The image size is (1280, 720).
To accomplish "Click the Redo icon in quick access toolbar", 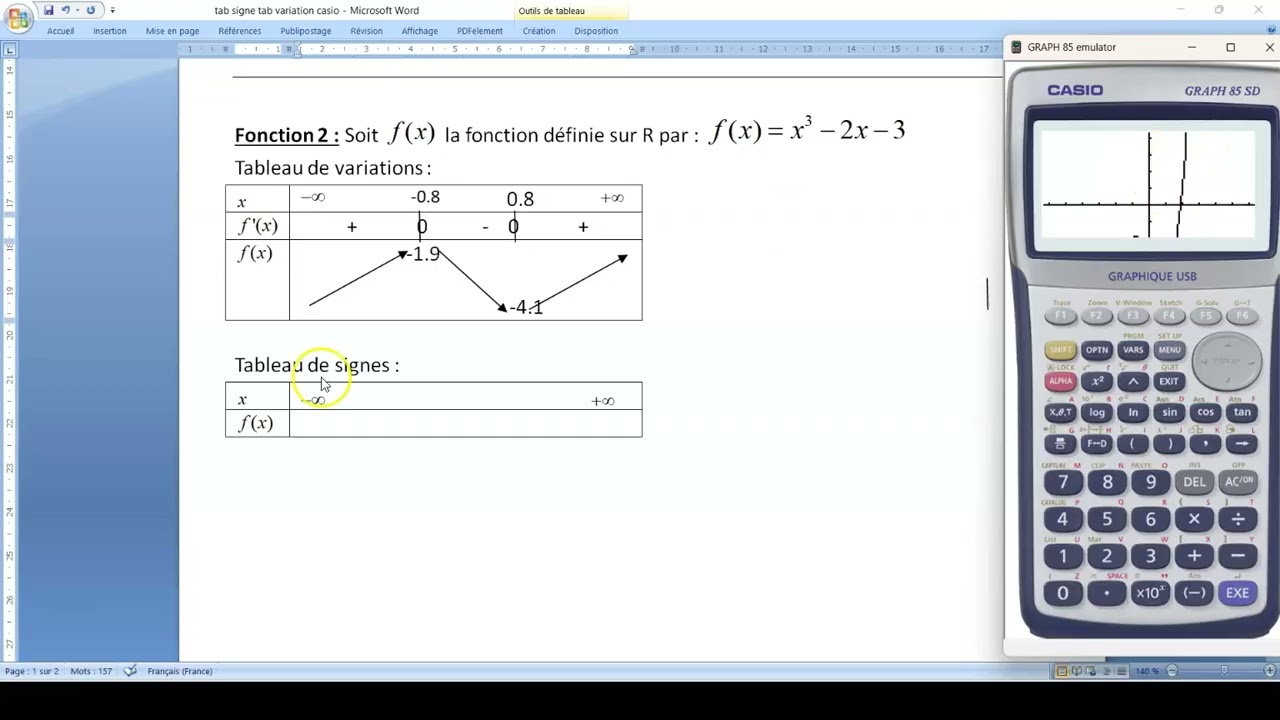I will (x=90, y=10).
